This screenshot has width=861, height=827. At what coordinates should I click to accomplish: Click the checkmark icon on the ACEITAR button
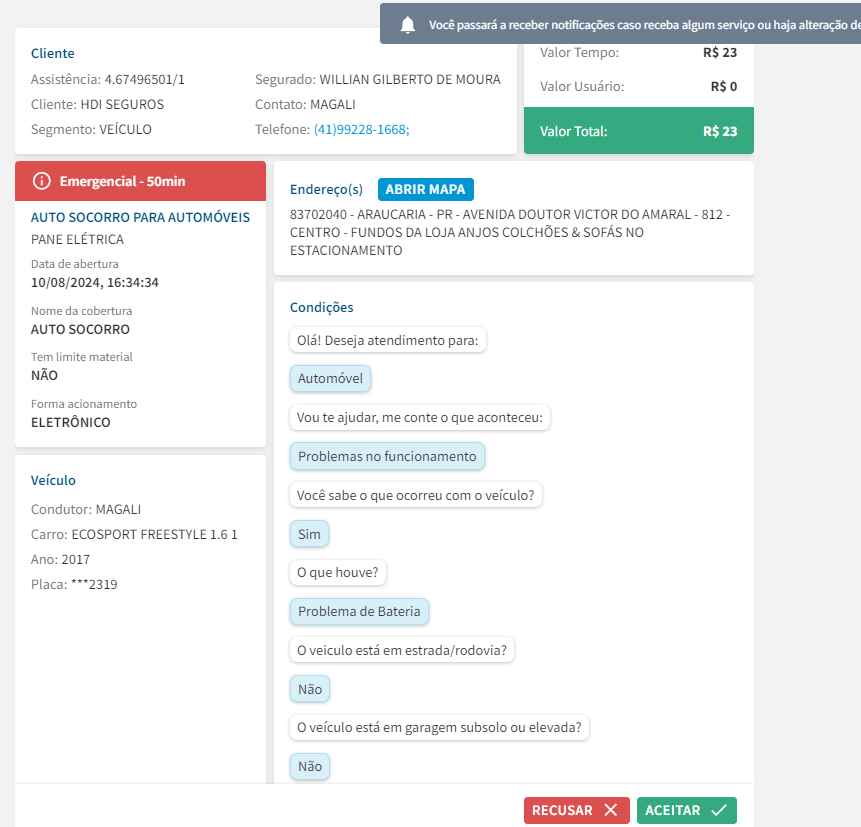[718, 810]
